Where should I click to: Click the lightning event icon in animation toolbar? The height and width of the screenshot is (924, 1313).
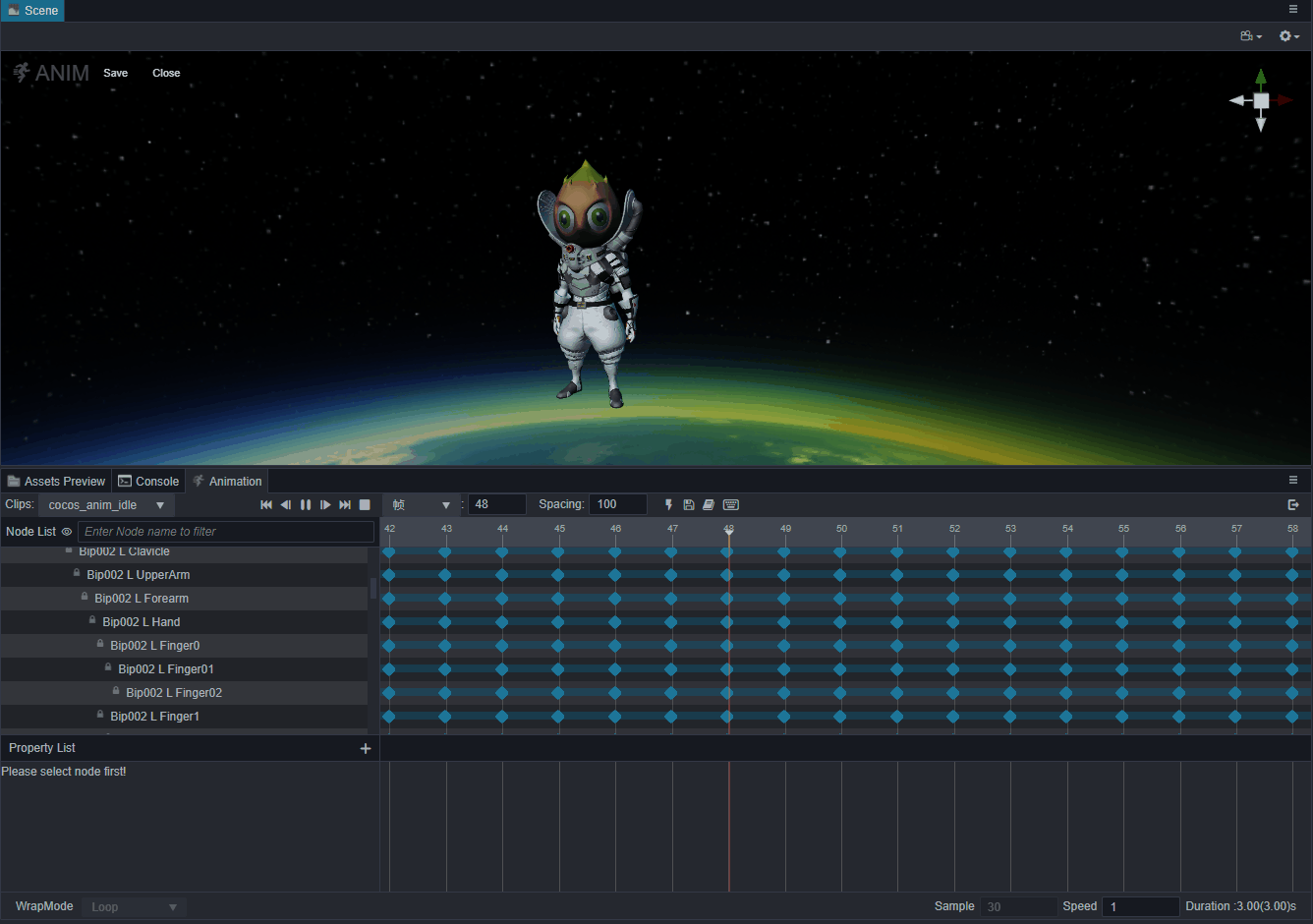click(669, 504)
